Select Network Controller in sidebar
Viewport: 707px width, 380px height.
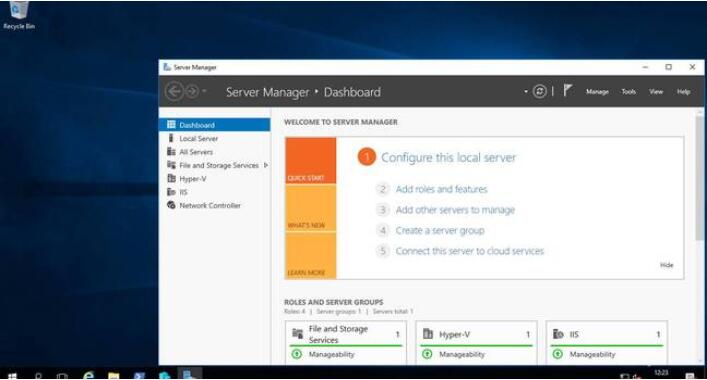(210, 206)
